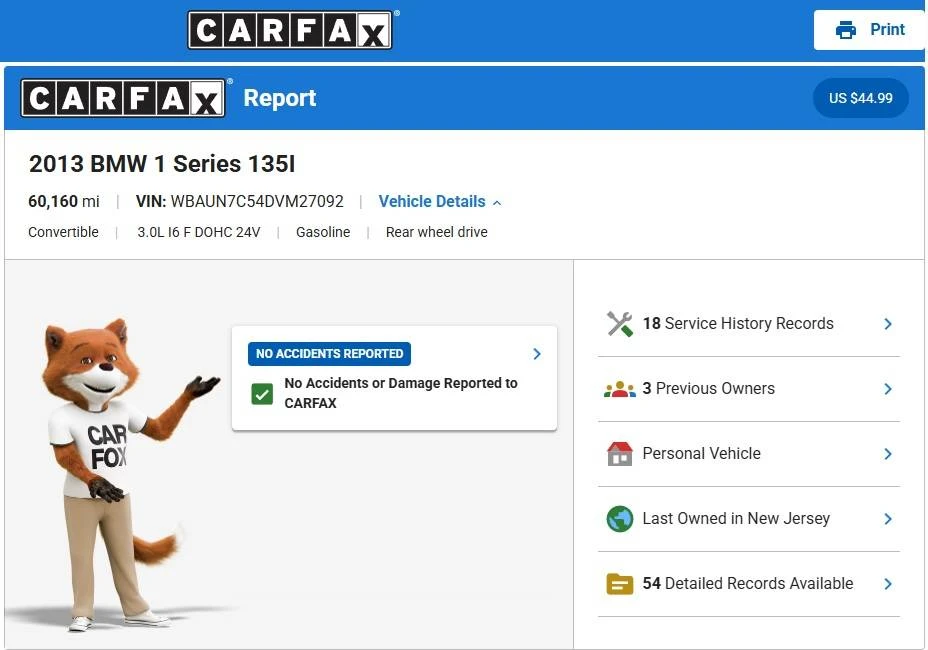The width and height of the screenshot is (928, 650).
Task: Open No Accidents card chevron arrow
Action: coord(537,354)
